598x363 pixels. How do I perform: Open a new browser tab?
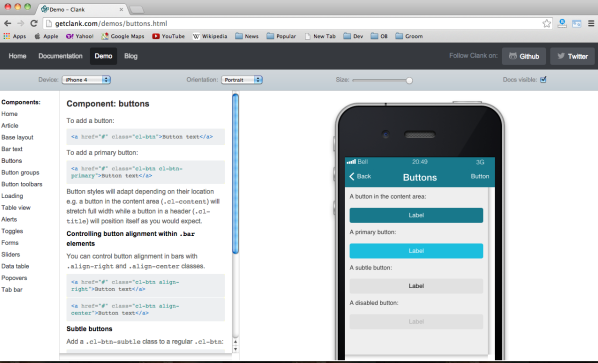click(x=137, y=9)
